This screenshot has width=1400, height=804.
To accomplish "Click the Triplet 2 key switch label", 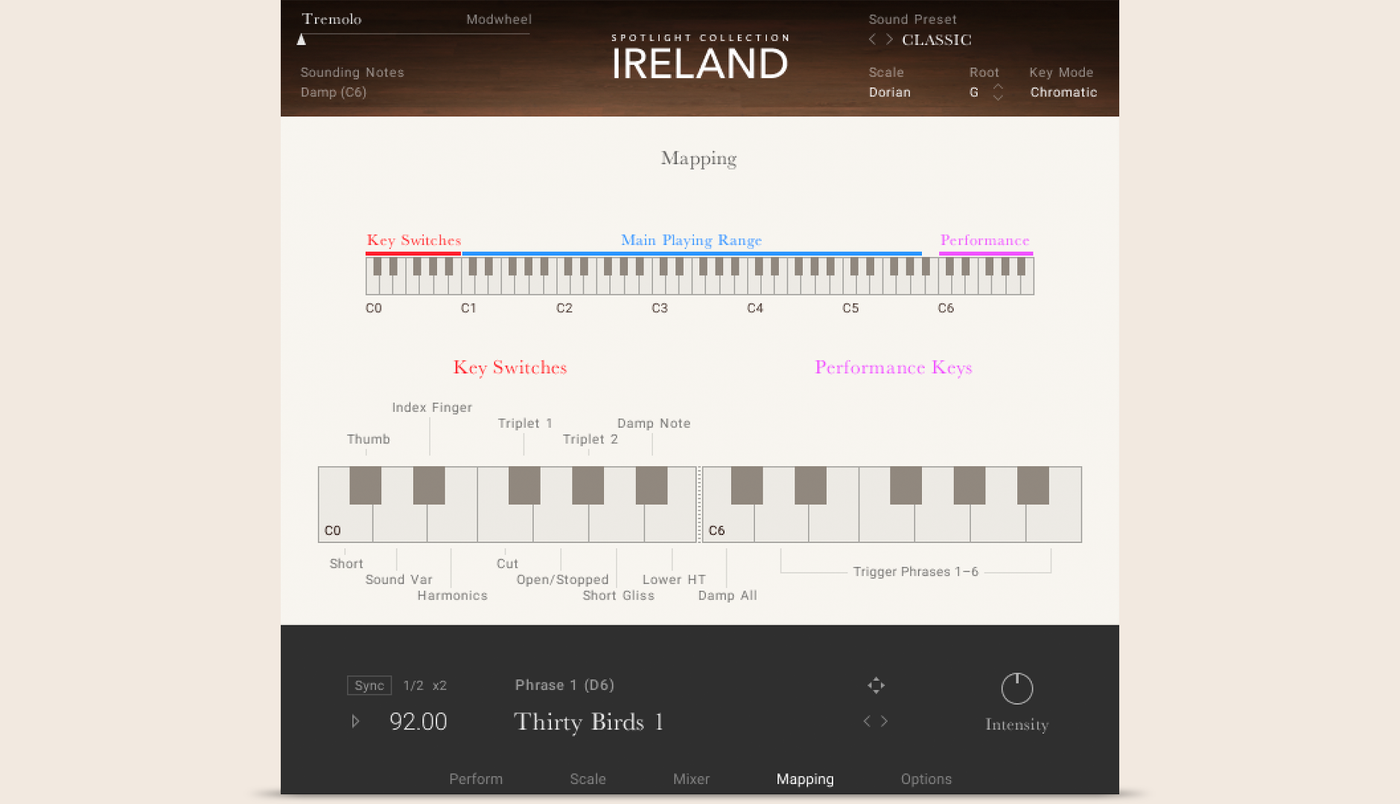I will coord(591,439).
